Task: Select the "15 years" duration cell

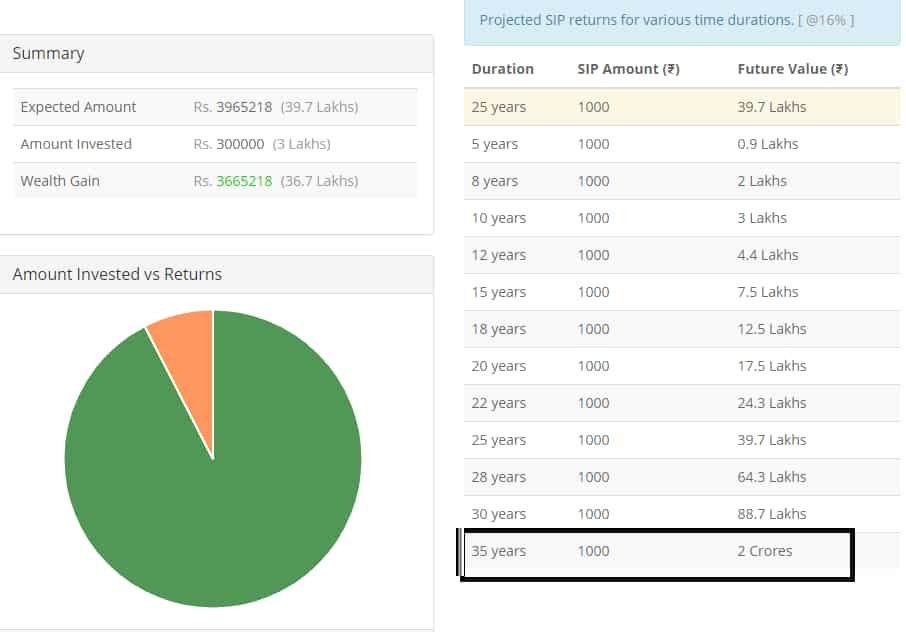Action: pyautogui.click(x=499, y=292)
